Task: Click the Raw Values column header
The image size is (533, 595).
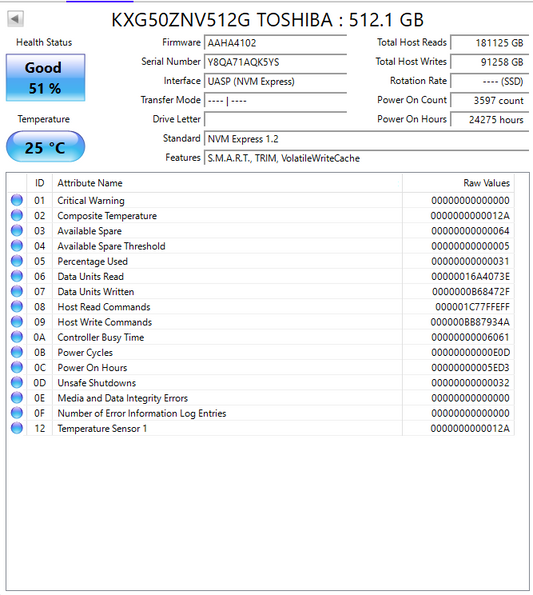Action: (x=458, y=183)
